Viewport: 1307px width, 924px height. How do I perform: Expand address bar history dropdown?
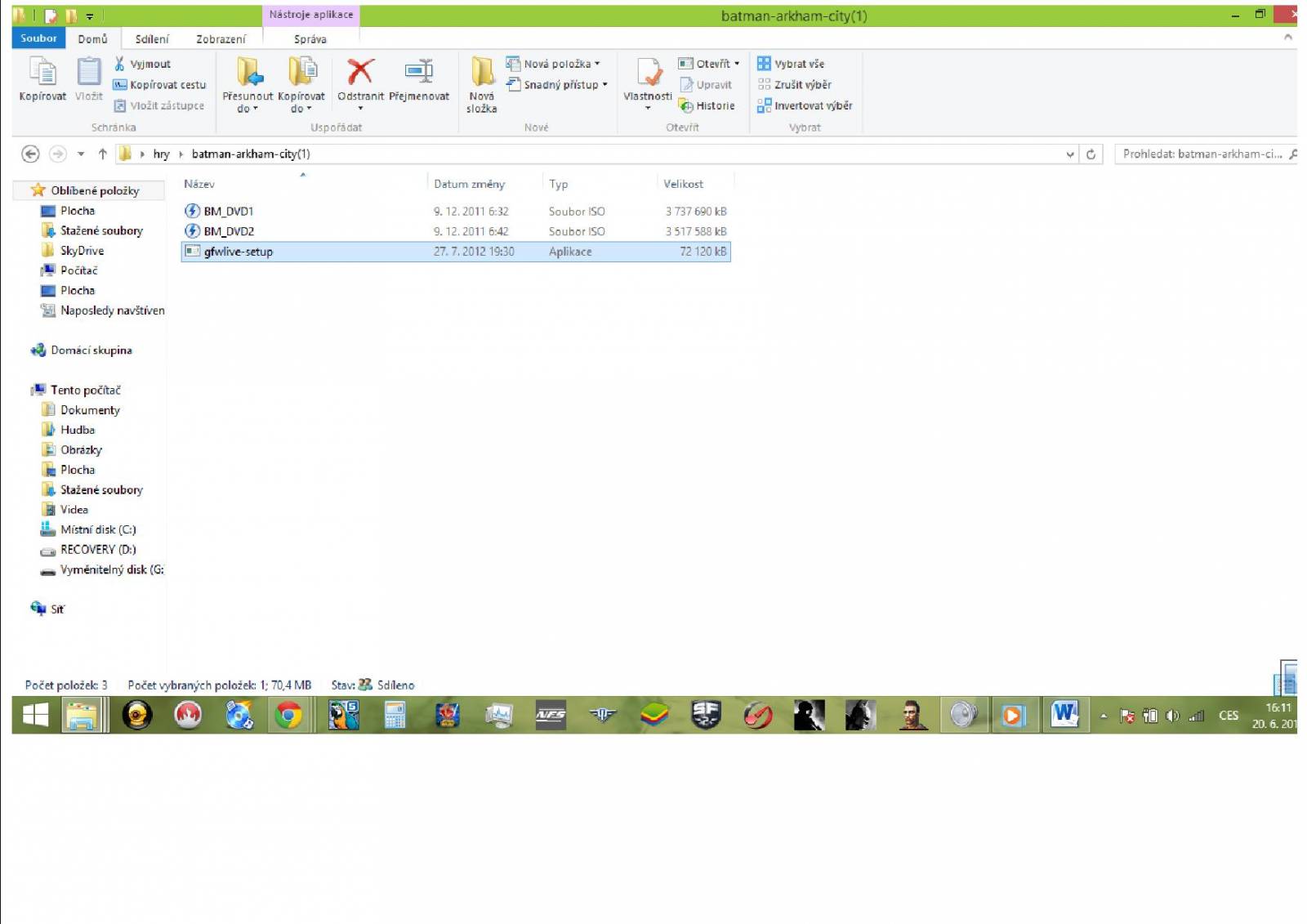coord(1070,154)
